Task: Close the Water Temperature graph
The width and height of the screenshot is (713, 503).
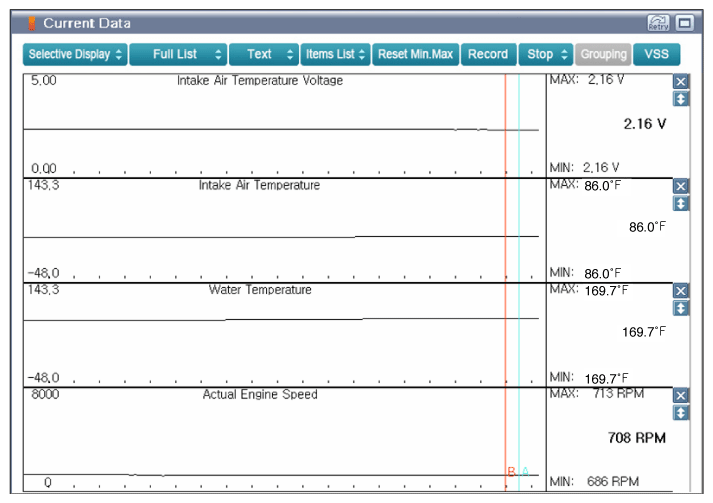Action: (681, 291)
